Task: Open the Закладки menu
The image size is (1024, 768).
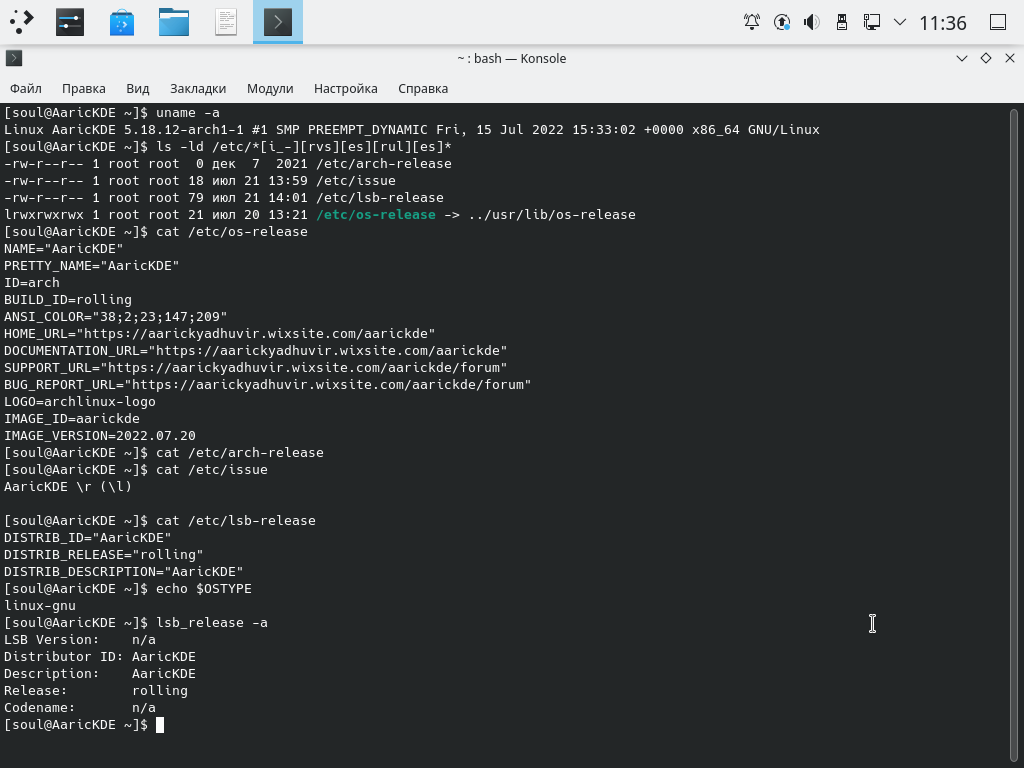Action: point(198,88)
